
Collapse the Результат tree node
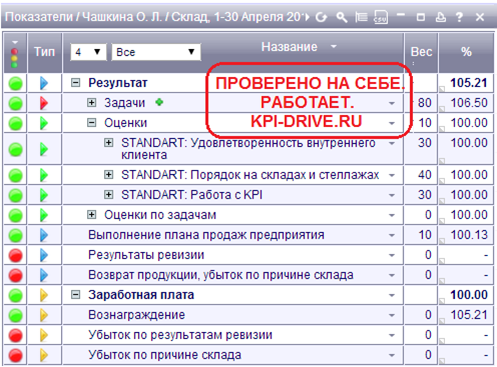(76, 82)
